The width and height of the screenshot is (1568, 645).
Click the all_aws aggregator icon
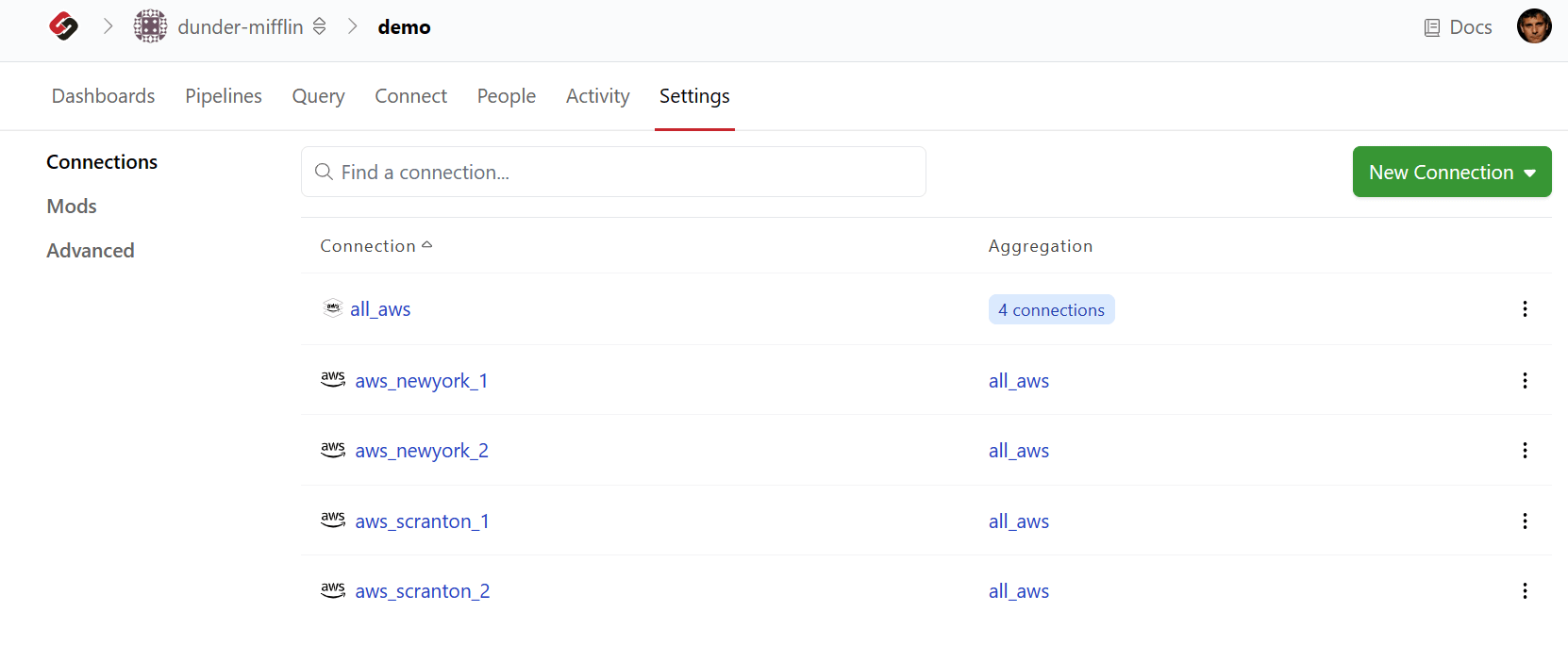point(333,308)
